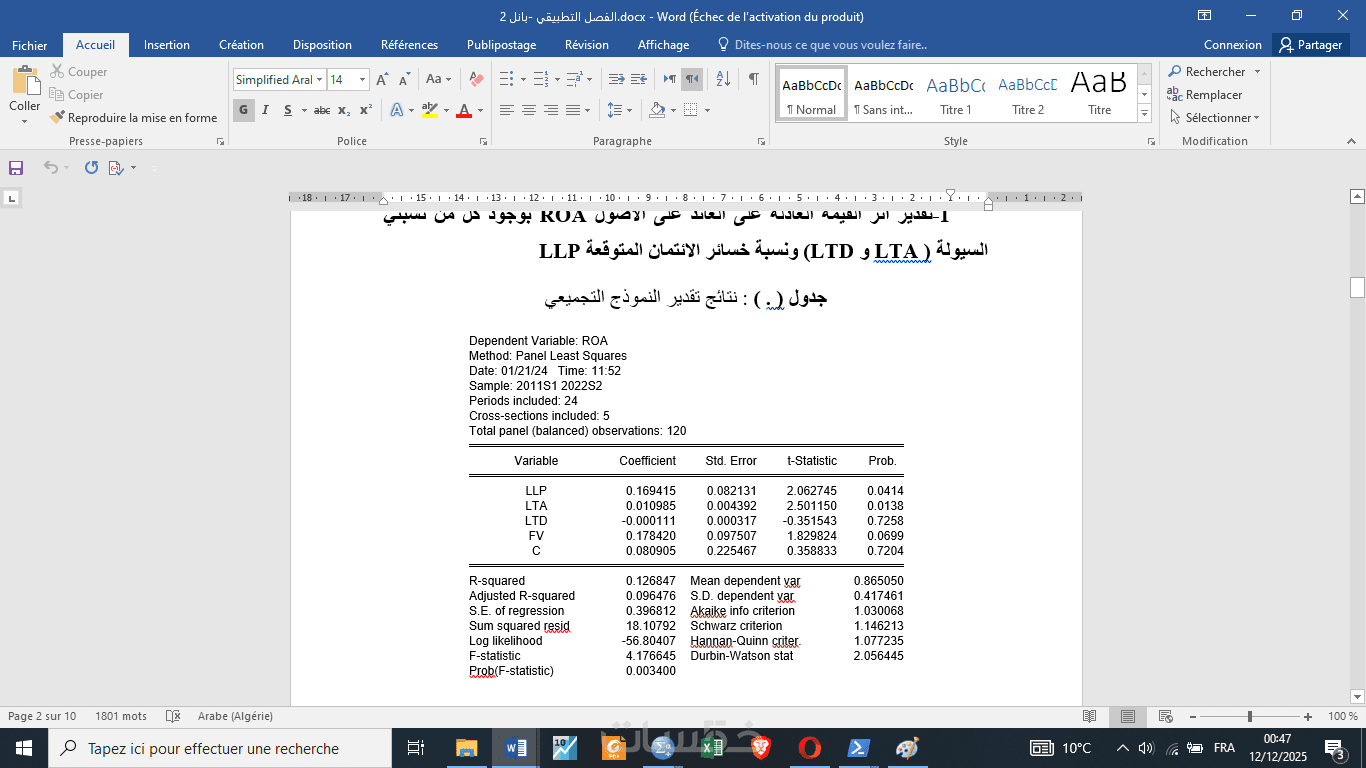The image size is (1366, 768).
Task: Apply the yellow text highlight color
Action: [x=430, y=110]
